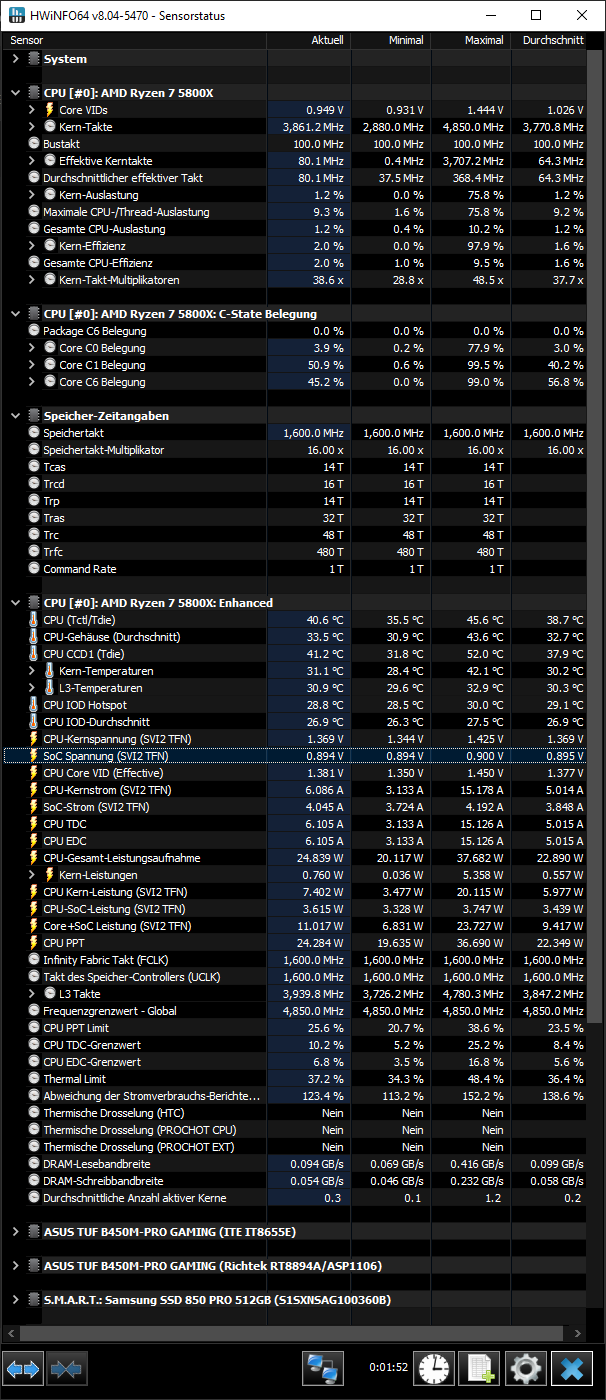Image resolution: width=606 pixels, height=1400 pixels.
Task: Click the Trfc timing row
Action: coord(296,552)
